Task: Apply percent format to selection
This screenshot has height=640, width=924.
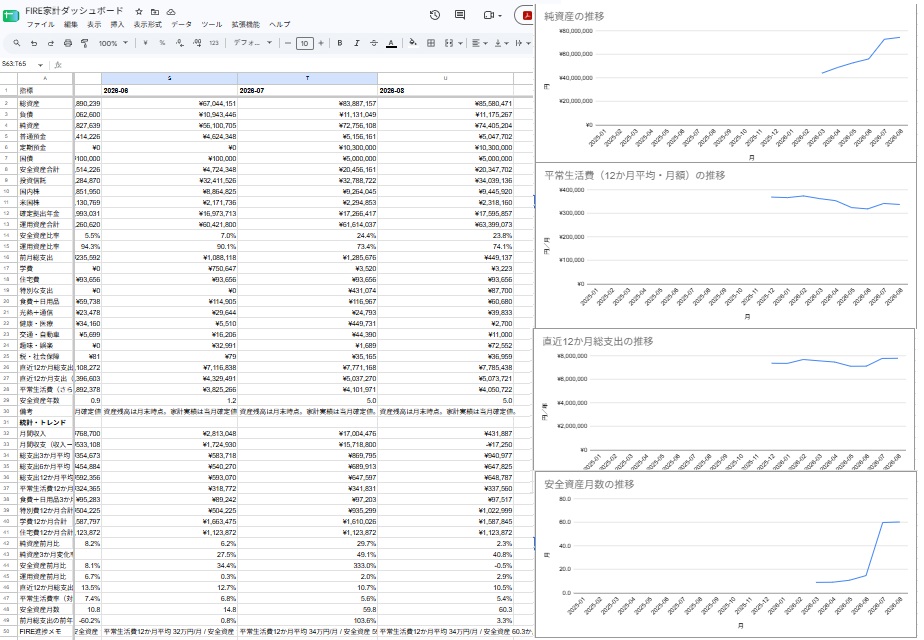Action: [x=162, y=43]
